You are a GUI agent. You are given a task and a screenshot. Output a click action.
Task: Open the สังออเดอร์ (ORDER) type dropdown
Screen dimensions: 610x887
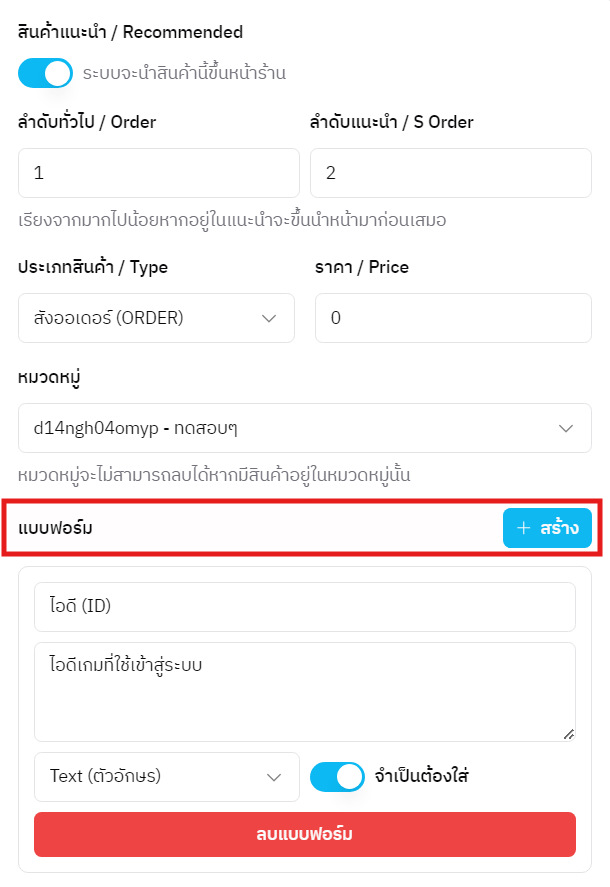click(156, 316)
